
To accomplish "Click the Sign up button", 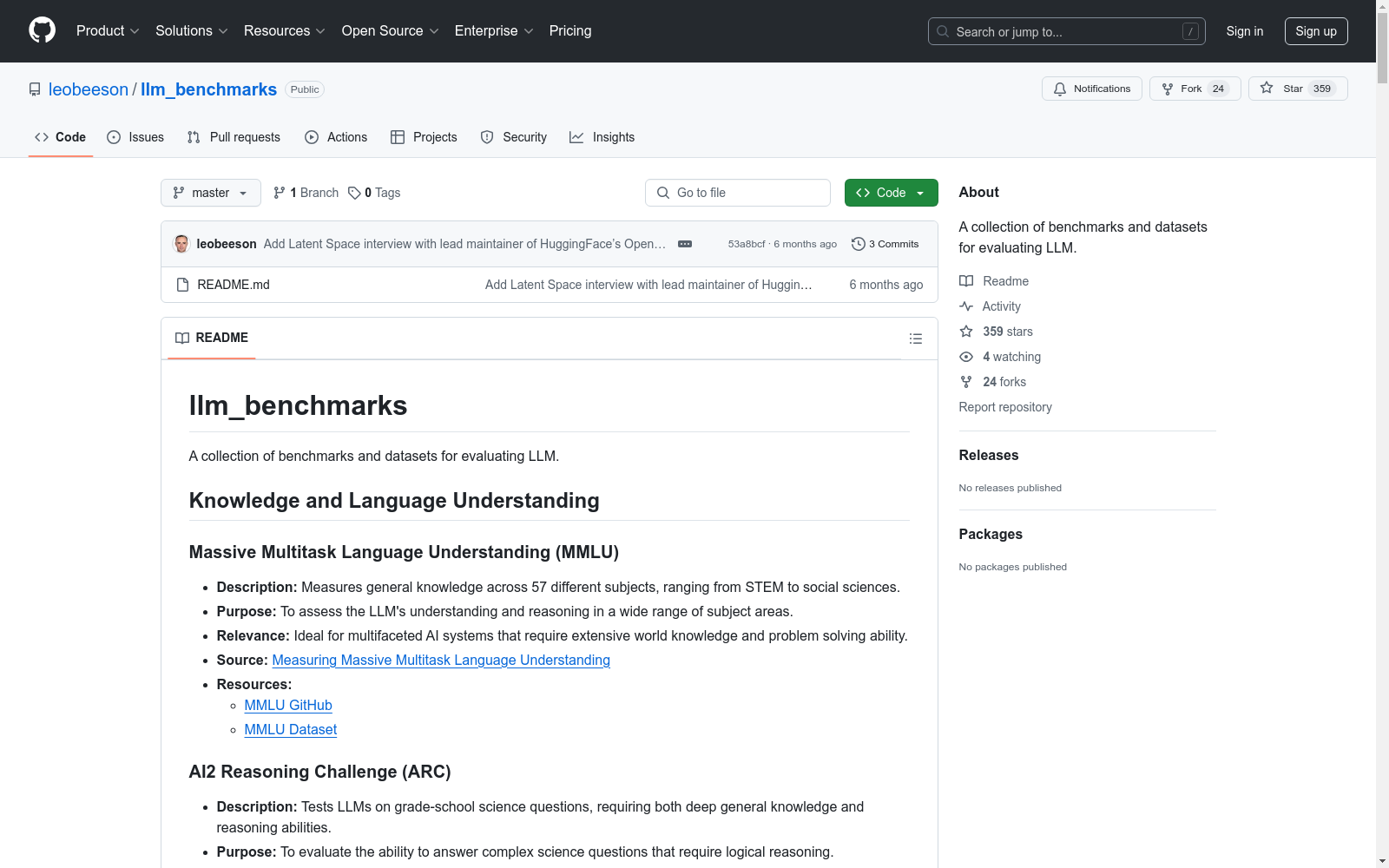I will point(1316,31).
